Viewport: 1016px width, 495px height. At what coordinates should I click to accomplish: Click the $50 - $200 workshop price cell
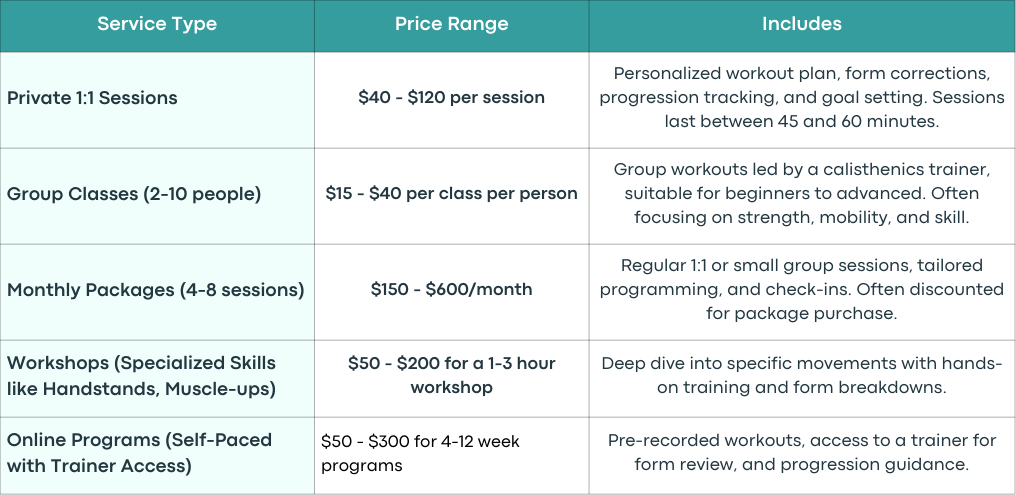point(452,378)
